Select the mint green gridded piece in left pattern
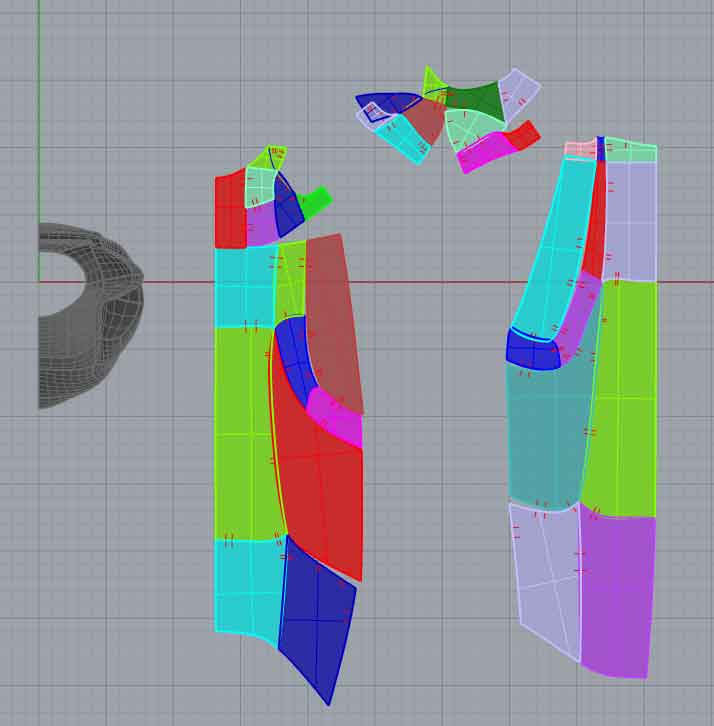 pyautogui.click(x=260, y=186)
